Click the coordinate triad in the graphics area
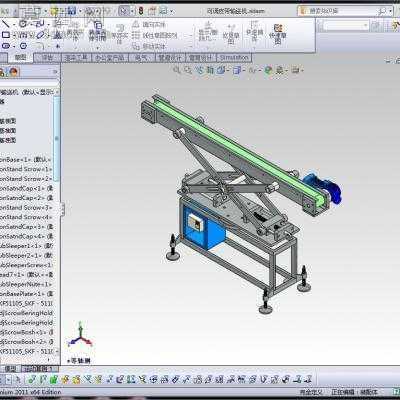This screenshot has width=400, height=400. (x=80, y=335)
